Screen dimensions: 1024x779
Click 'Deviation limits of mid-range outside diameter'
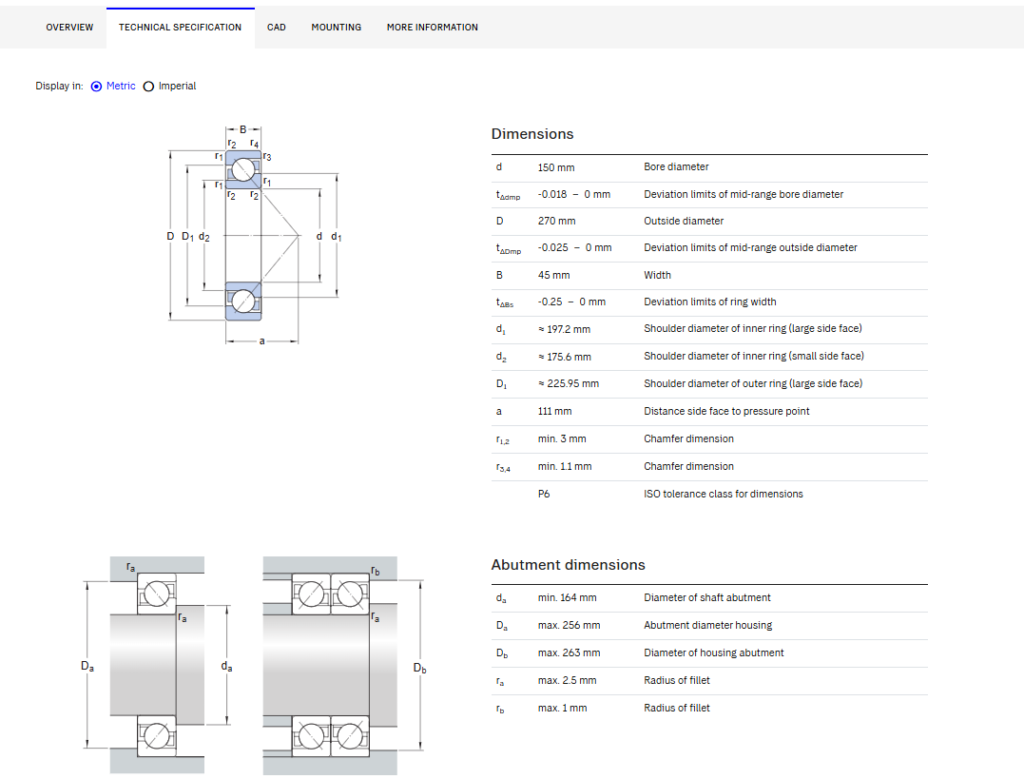pyautogui.click(x=750, y=248)
